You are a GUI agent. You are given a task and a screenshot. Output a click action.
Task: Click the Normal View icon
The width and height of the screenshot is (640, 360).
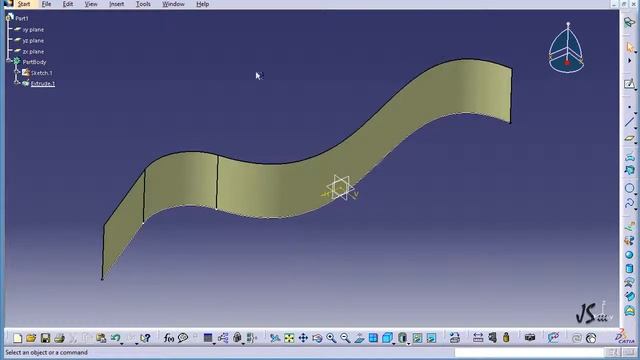pyautogui.click(x=359, y=338)
